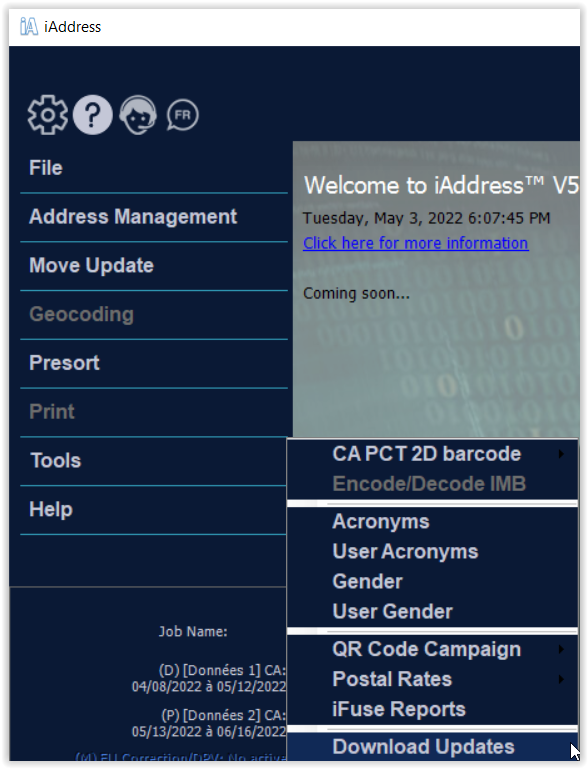The image size is (588, 769).
Task: Select Encode/Decode IMB entry
Action: [433, 484]
